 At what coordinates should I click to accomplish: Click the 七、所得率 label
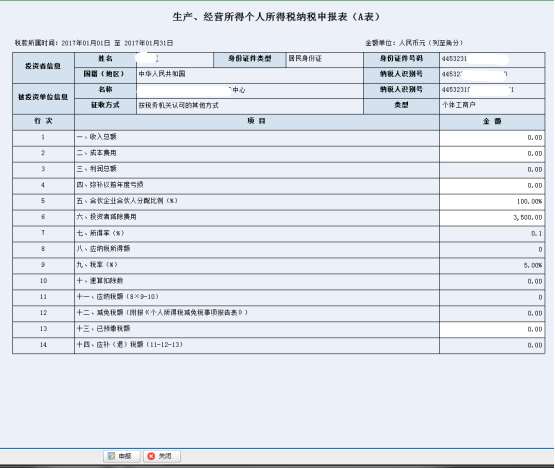101,233
